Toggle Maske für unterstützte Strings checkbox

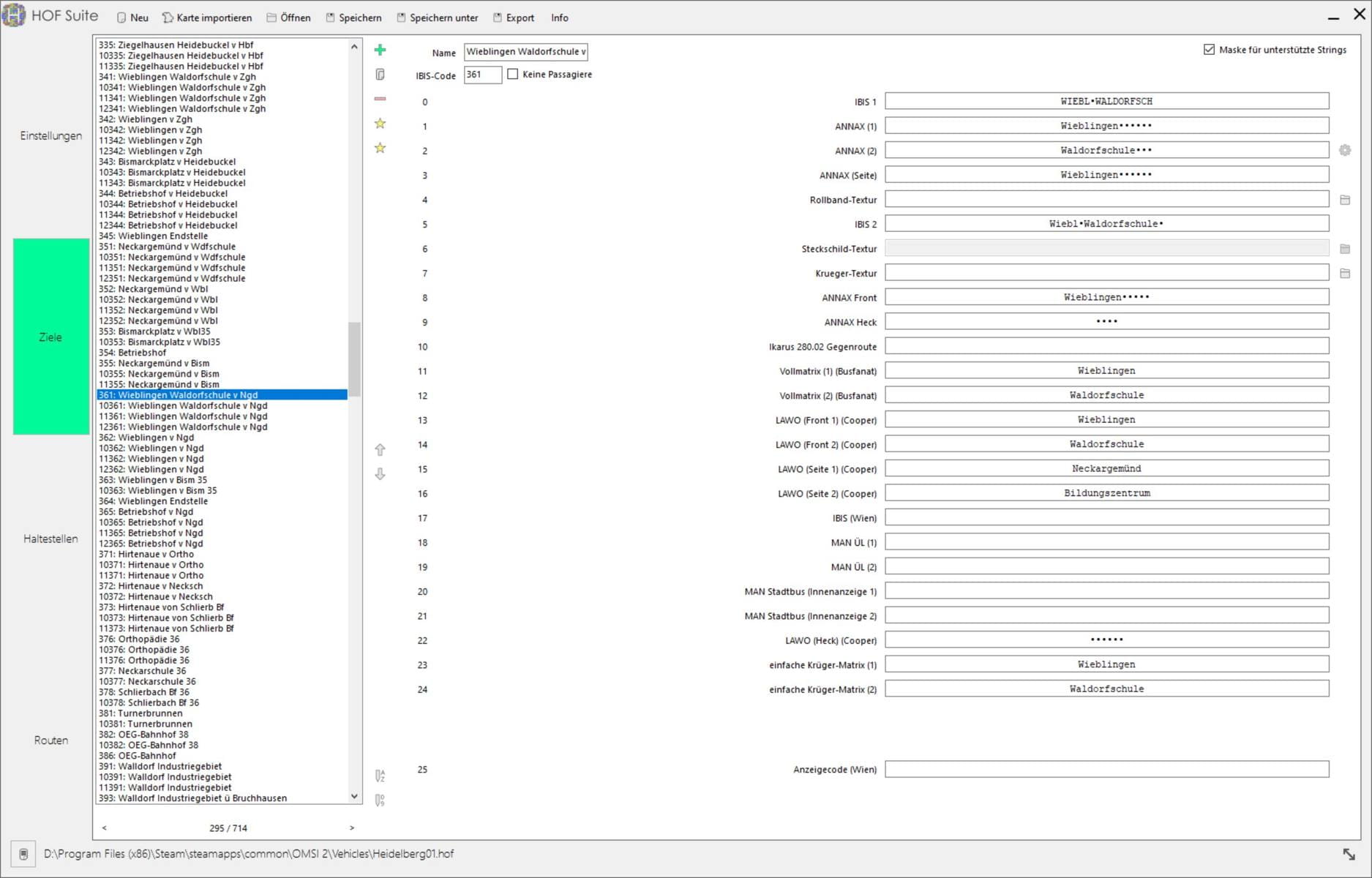tap(1209, 50)
